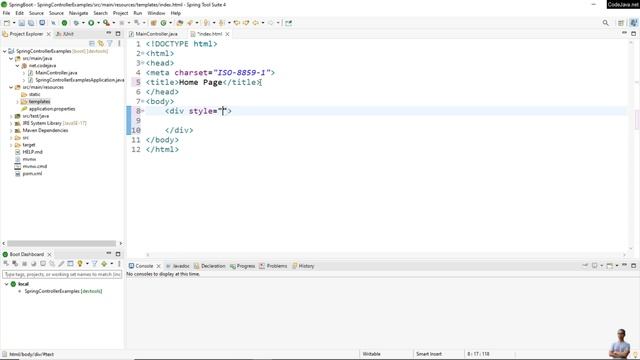
Task: Click the Boot Dashboard filter funnel icon
Action: (94, 264)
